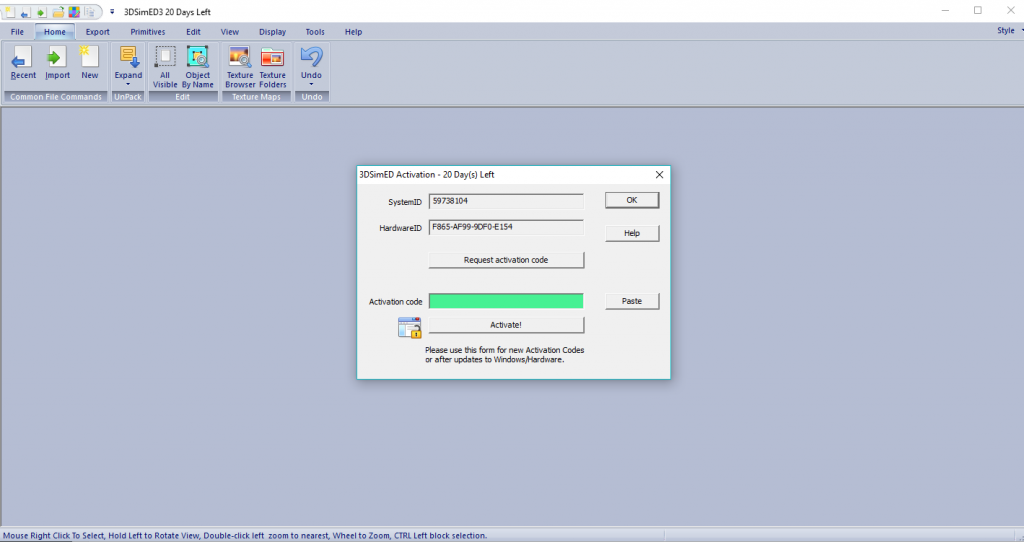The image size is (1024, 542).
Task: Click the UnPack group label
Action: (x=128, y=97)
